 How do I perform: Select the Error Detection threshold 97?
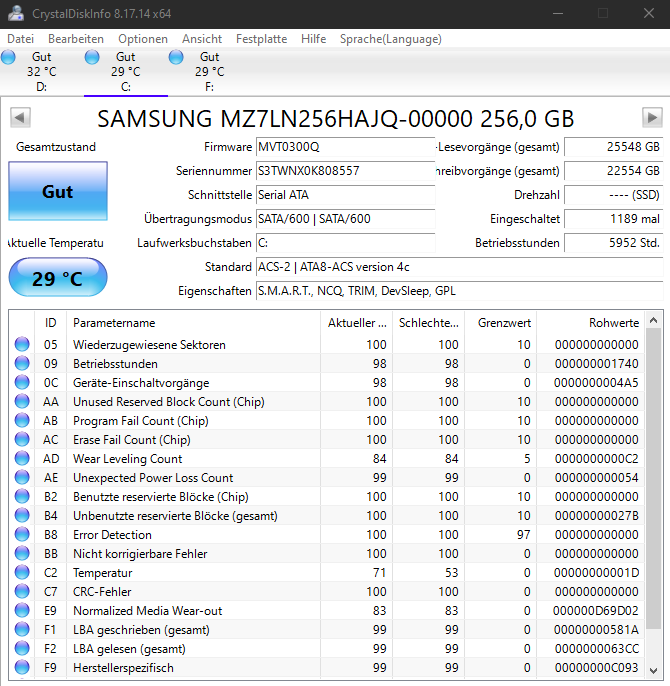pos(523,535)
